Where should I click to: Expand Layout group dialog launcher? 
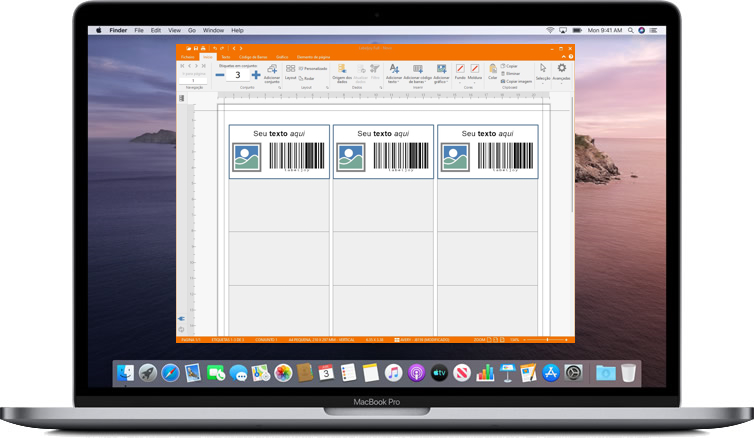327,88
